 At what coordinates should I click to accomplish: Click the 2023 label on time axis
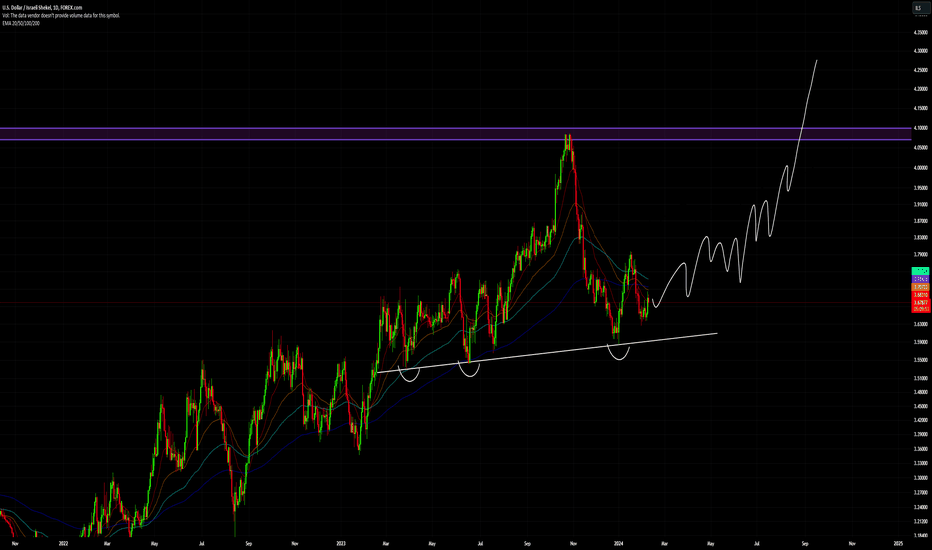pyautogui.click(x=341, y=543)
